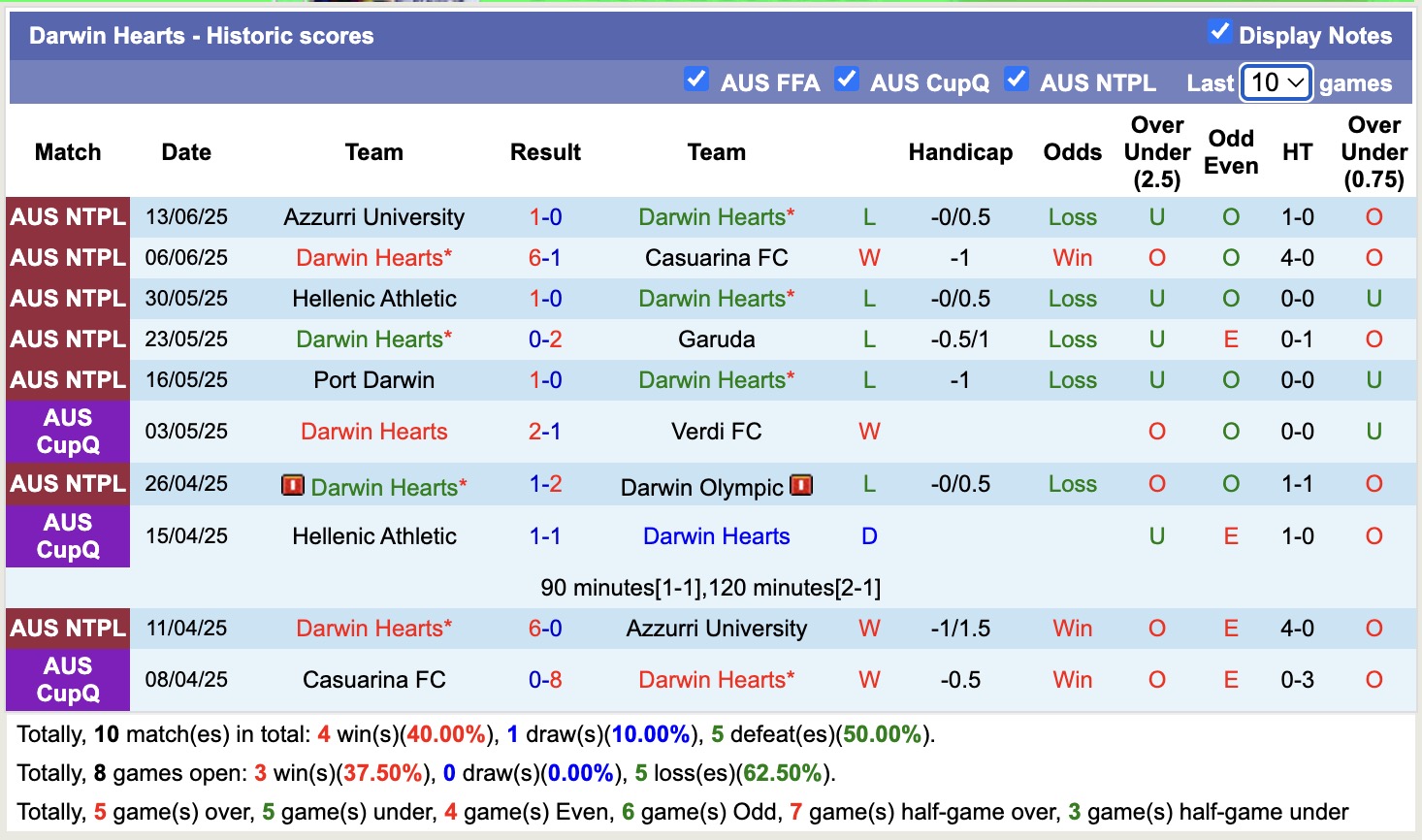Click the Garuda team name link

click(x=716, y=339)
